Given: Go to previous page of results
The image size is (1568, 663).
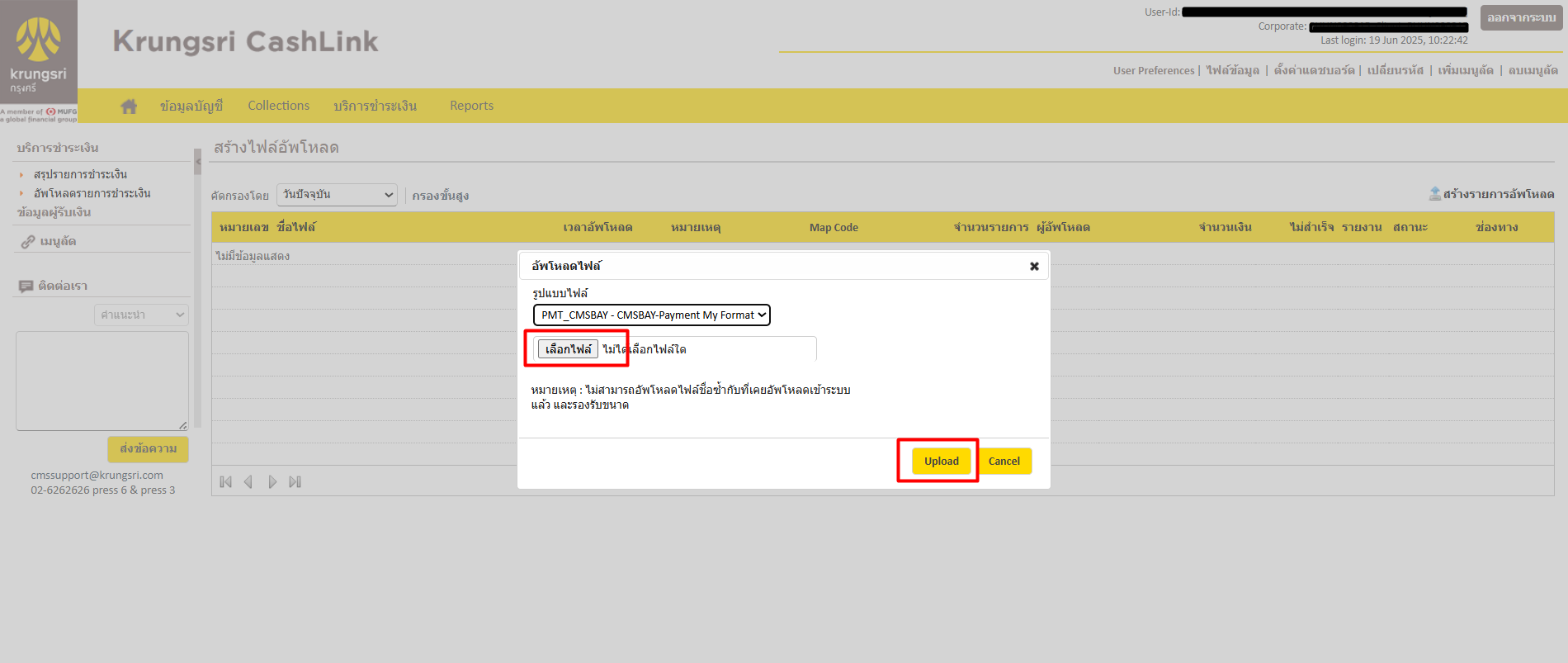Looking at the screenshot, I should (x=248, y=482).
